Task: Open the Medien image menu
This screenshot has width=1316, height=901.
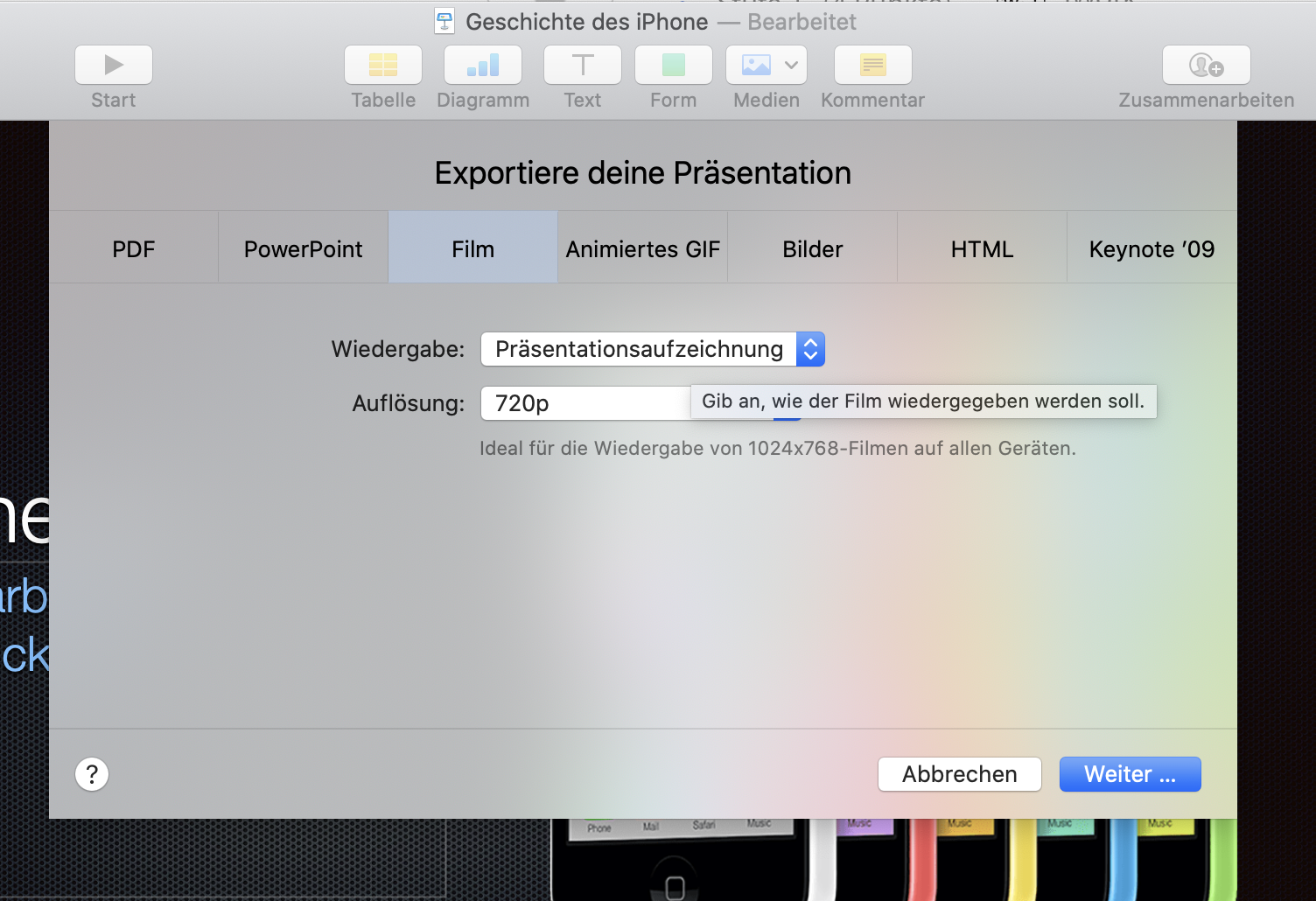Action: [766, 65]
